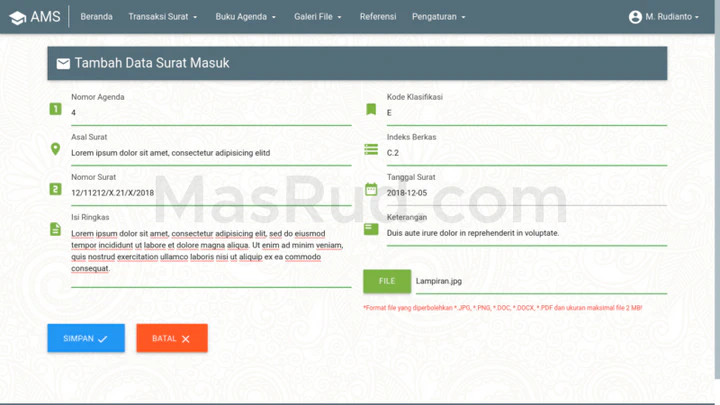The width and height of the screenshot is (720, 405).
Task: Click the storage icon beside Indeks Berkas
Action: [x=371, y=149]
